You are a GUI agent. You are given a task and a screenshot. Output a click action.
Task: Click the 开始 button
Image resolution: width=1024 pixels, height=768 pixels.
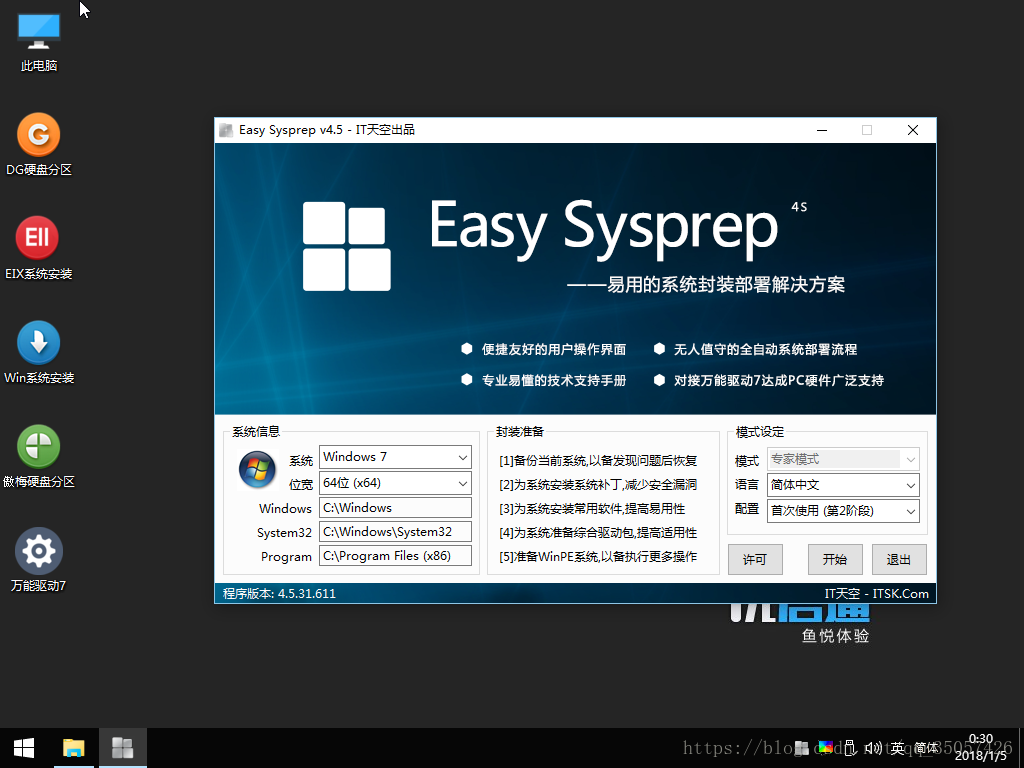click(x=835, y=560)
